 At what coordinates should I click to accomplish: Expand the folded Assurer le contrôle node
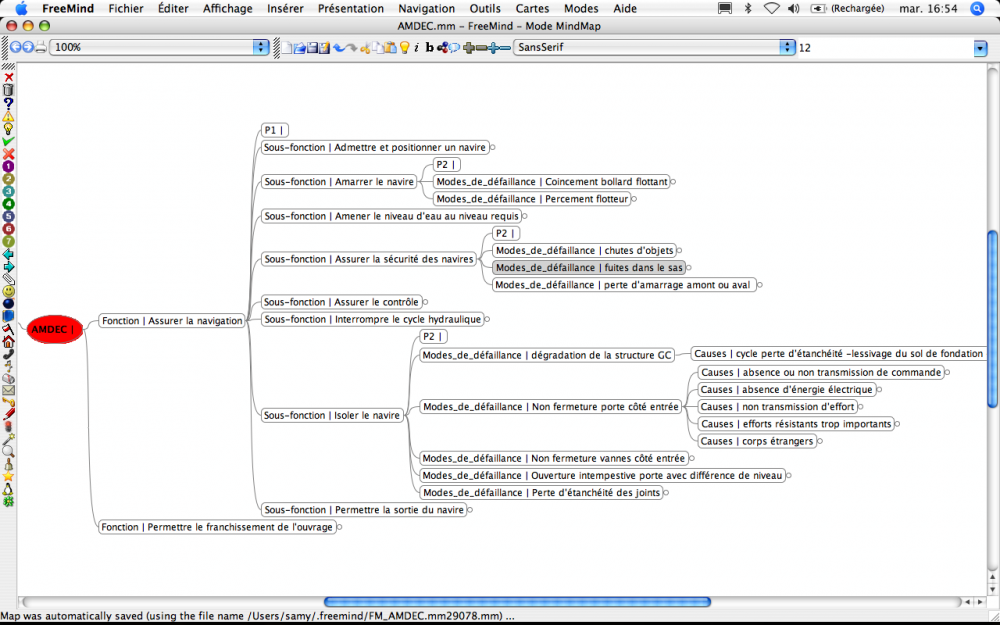425,302
